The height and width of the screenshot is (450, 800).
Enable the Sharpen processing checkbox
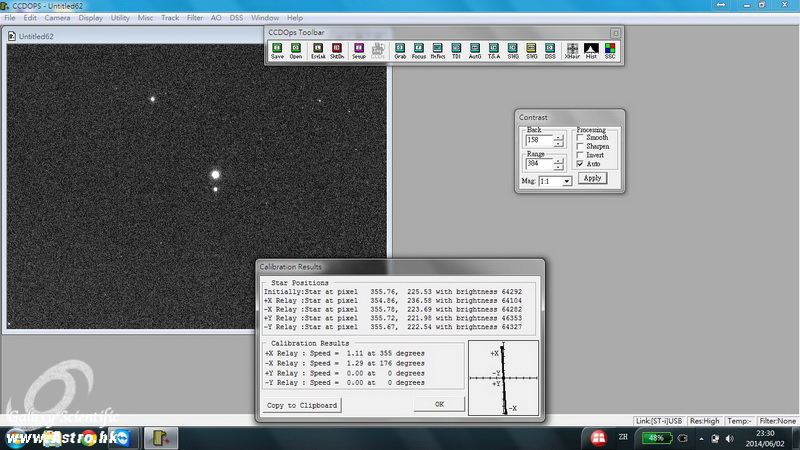tap(581, 147)
